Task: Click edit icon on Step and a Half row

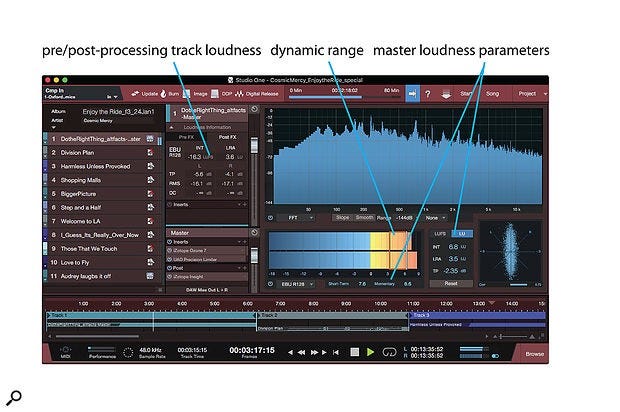Action: [150, 207]
